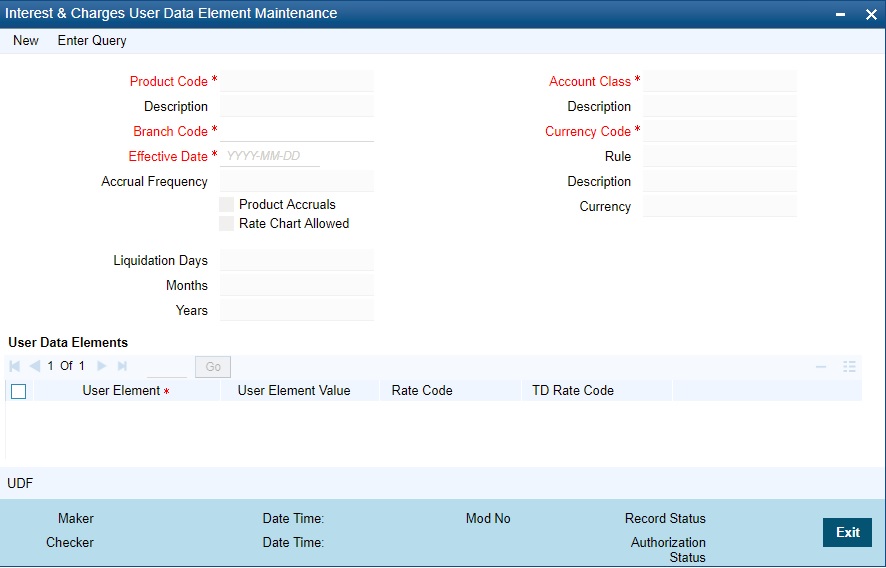The height and width of the screenshot is (568, 886).
Task: Click the Product Code Description field
Action: click(297, 106)
